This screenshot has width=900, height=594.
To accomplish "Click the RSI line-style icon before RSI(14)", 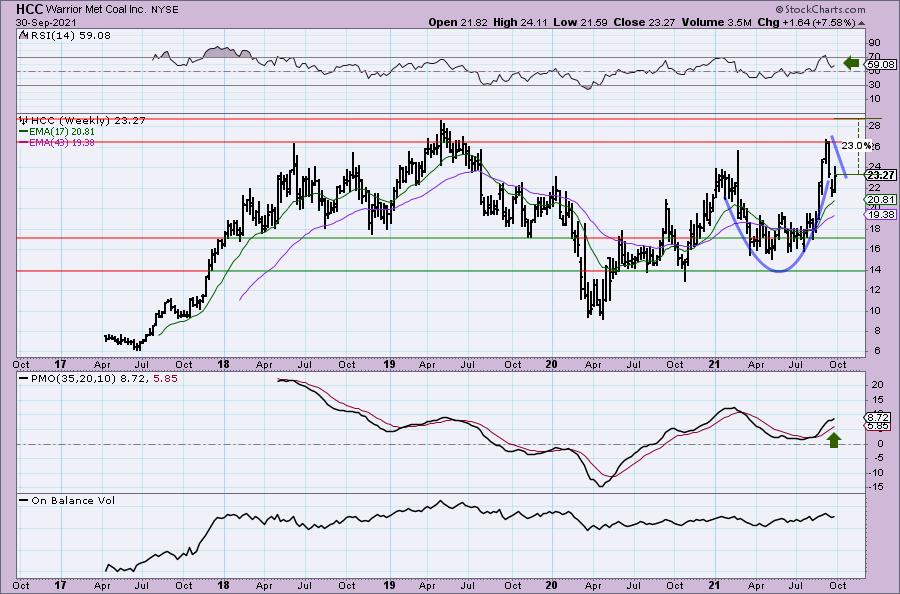I will pyautogui.click(x=23, y=35).
